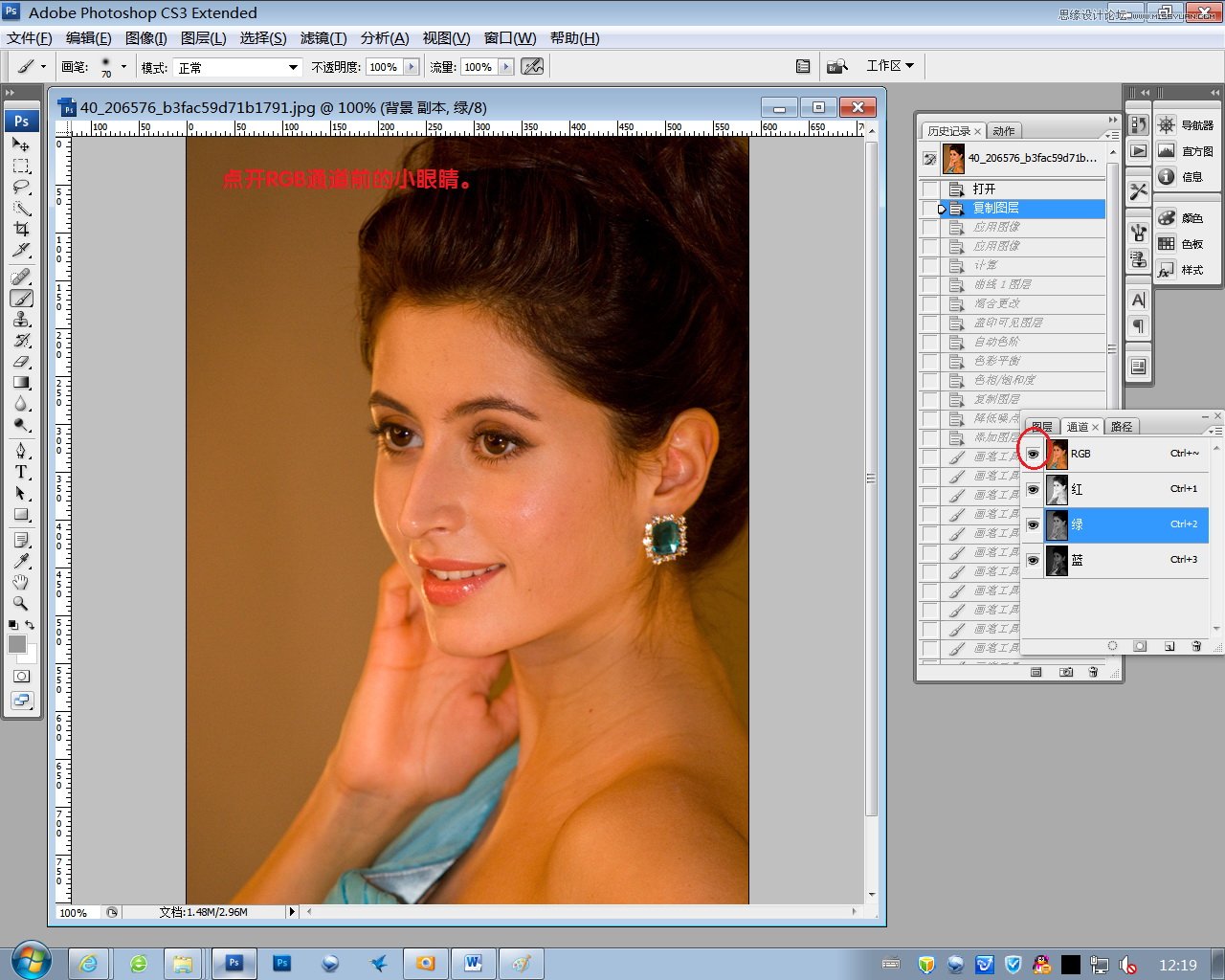1225x980 pixels.
Task: Click the Word icon in taskbar
Action: coord(473,964)
